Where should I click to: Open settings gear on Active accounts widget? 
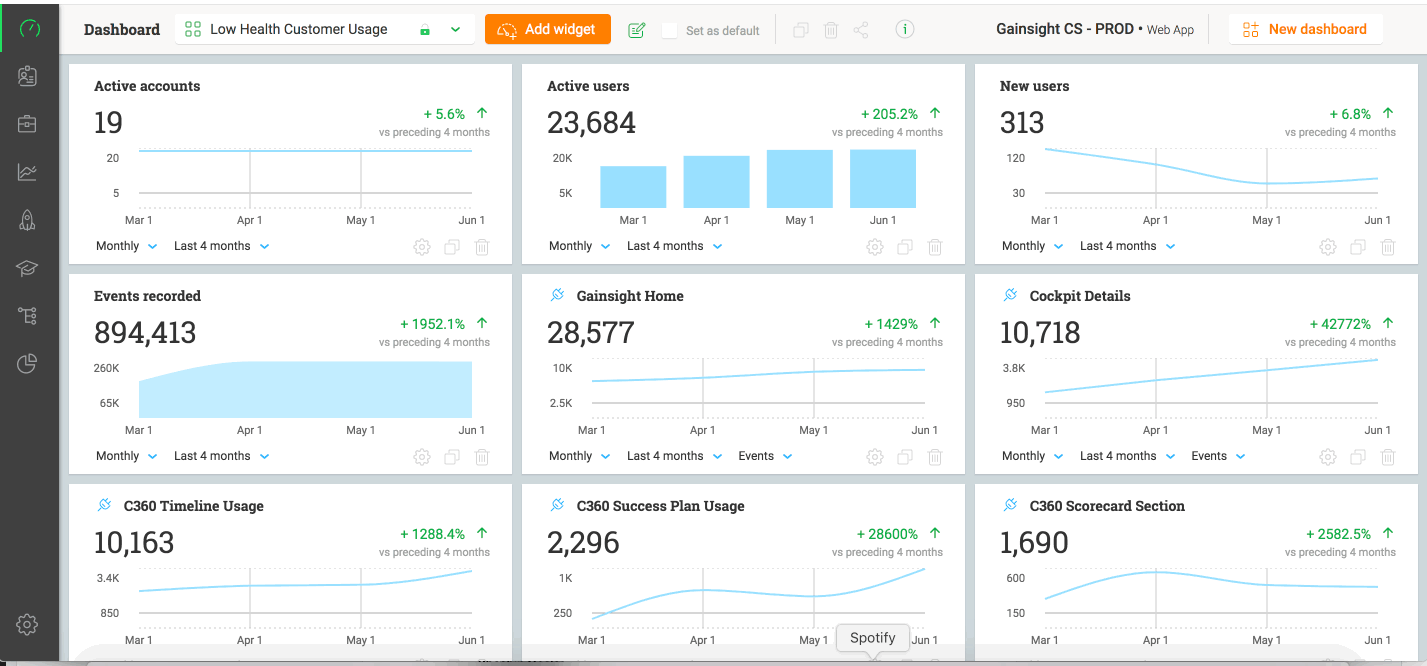[x=422, y=247]
